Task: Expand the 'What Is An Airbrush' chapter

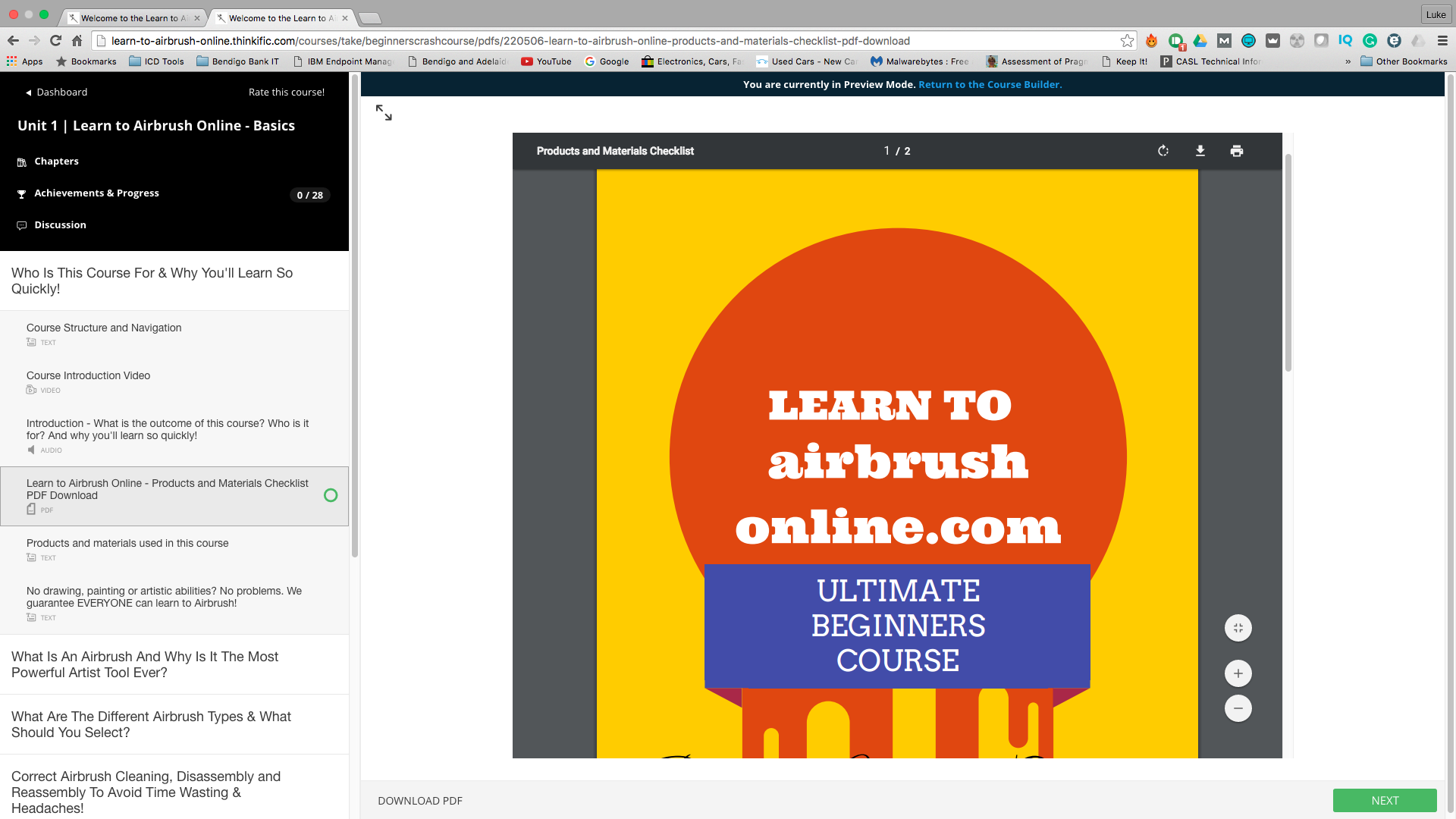Action: [145, 664]
